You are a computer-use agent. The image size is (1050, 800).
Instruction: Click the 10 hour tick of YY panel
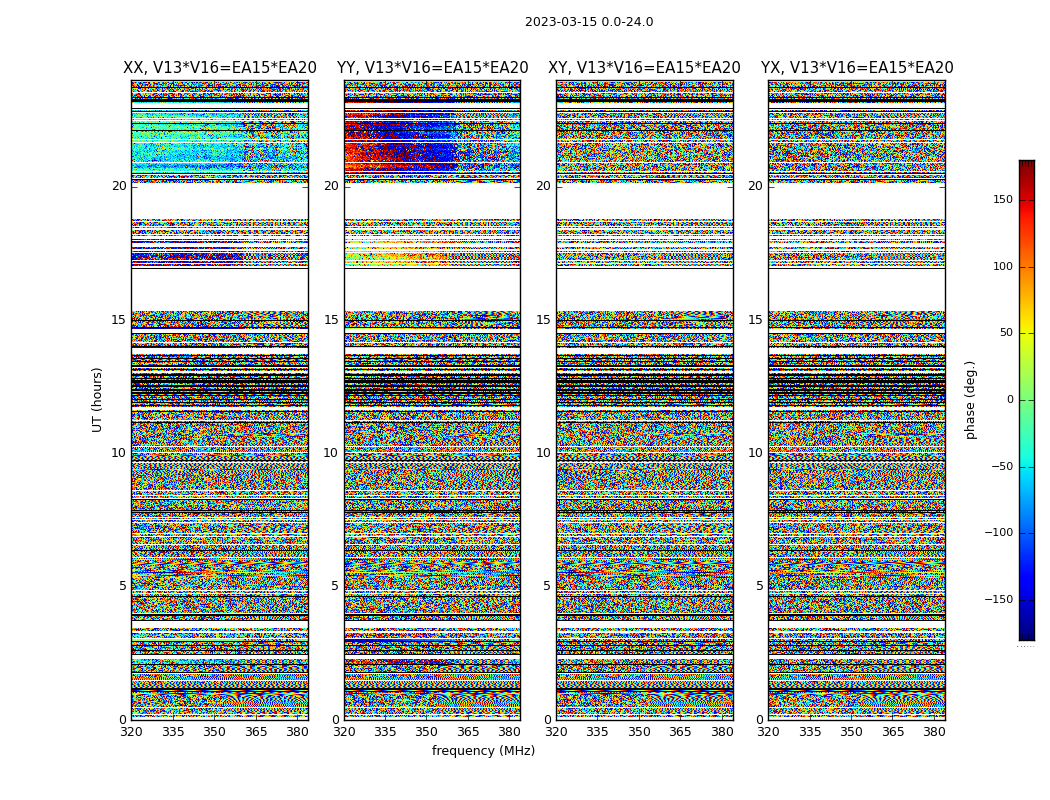pos(331,453)
